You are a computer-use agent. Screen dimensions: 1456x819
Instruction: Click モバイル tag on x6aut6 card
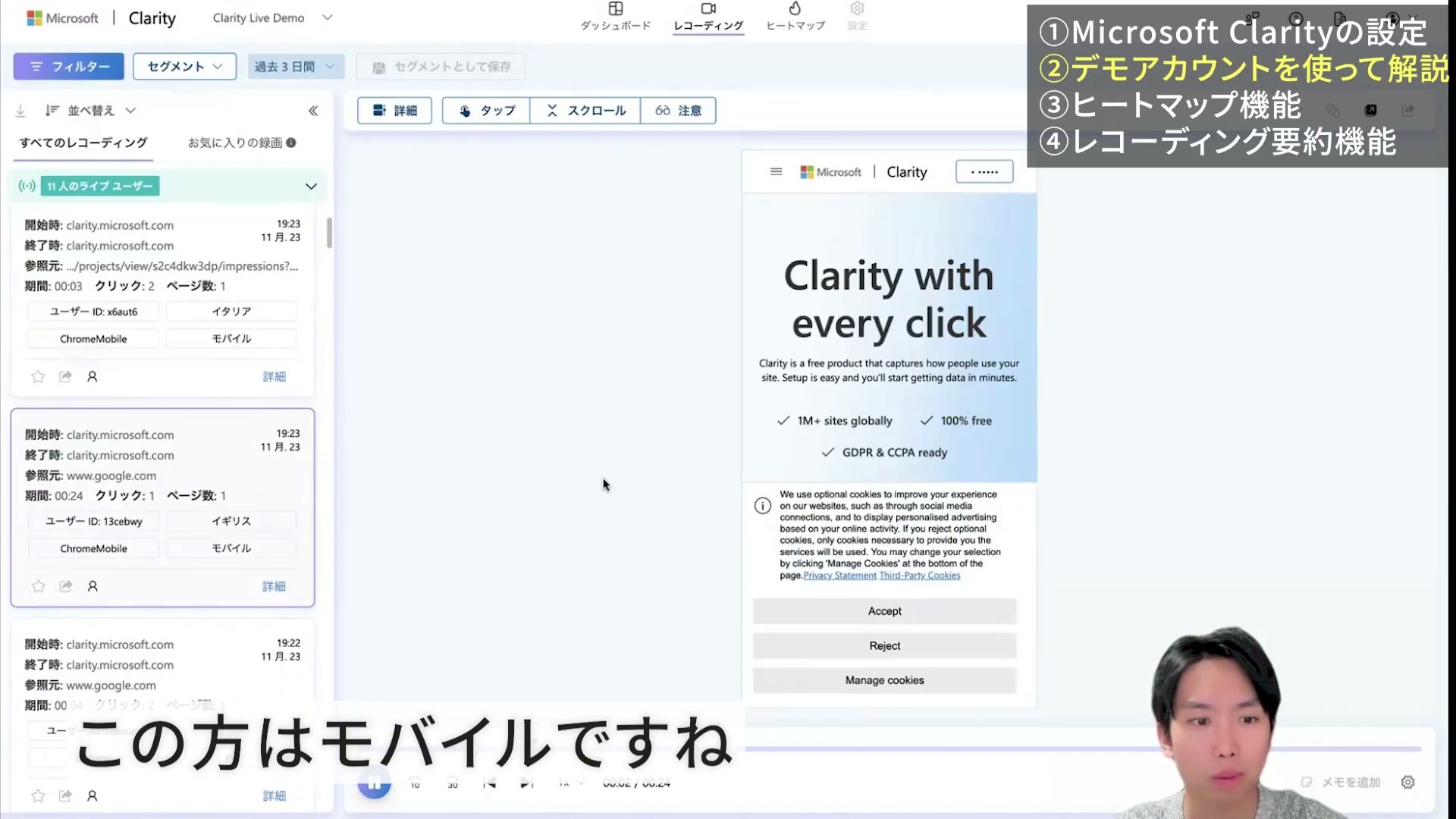pyautogui.click(x=231, y=339)
